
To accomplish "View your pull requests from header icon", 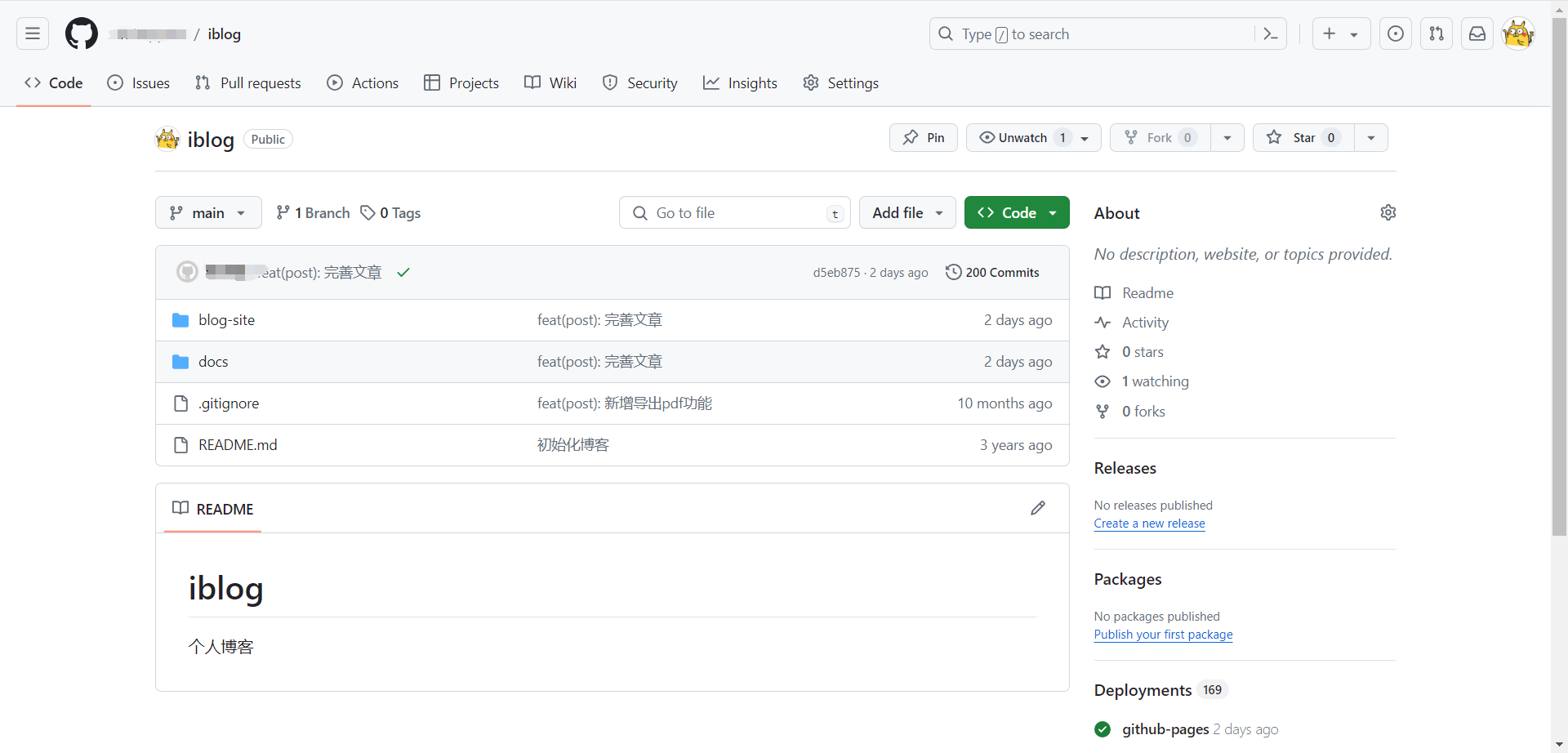I will [x=1437, y=33].
